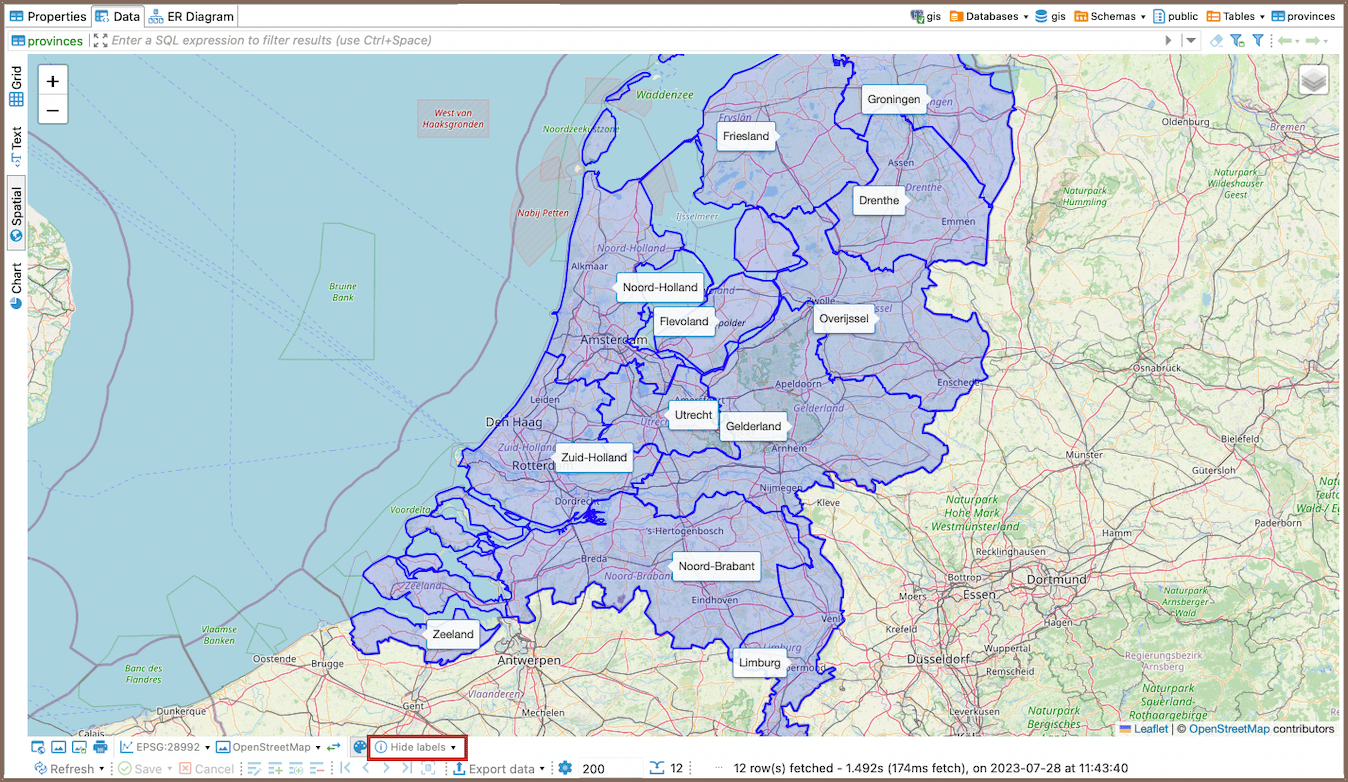
Task: Zoom out on the map
Action: click(x=53, y=110)
